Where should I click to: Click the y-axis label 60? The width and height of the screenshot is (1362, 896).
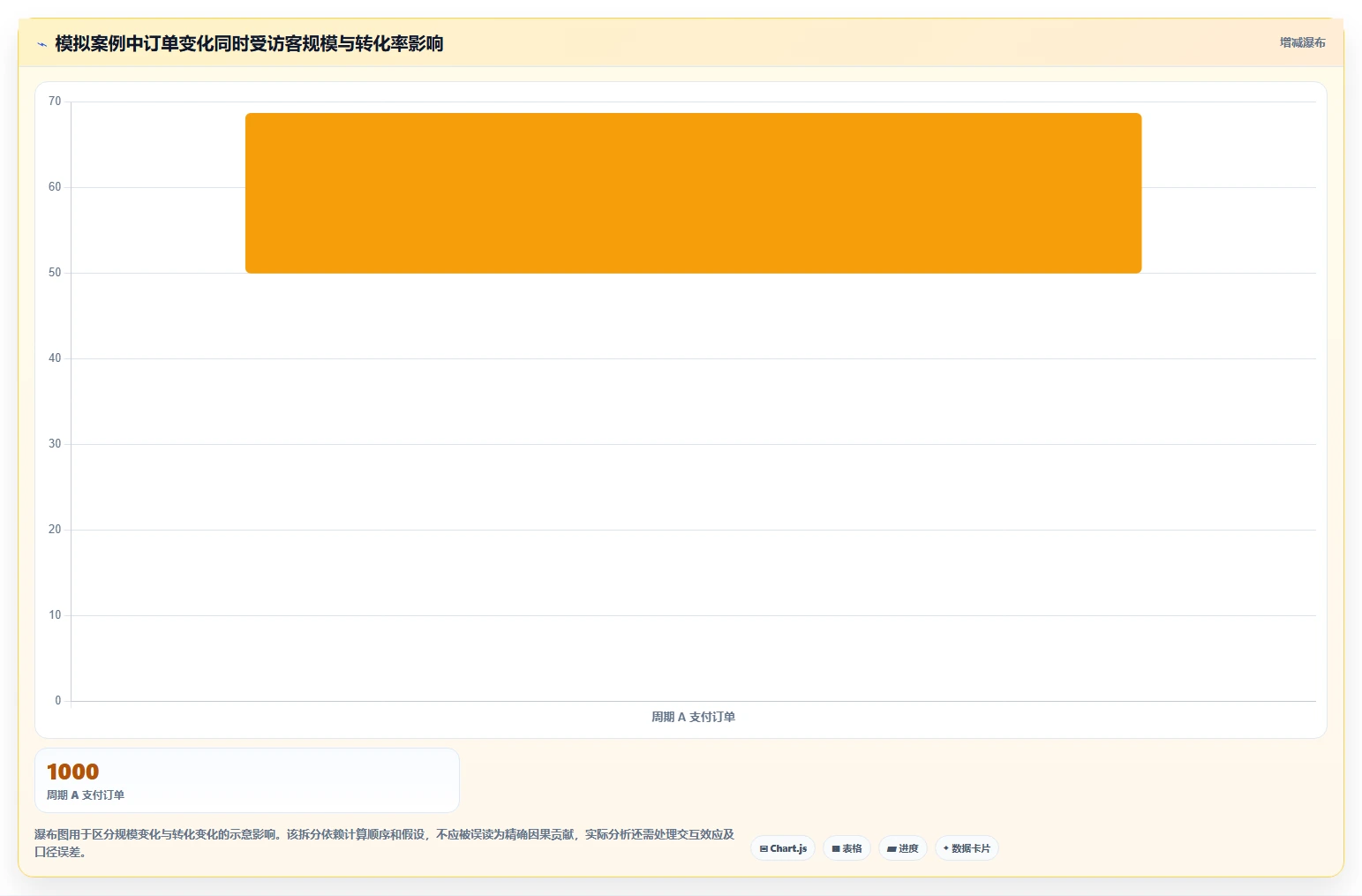[x=55, y=187]
